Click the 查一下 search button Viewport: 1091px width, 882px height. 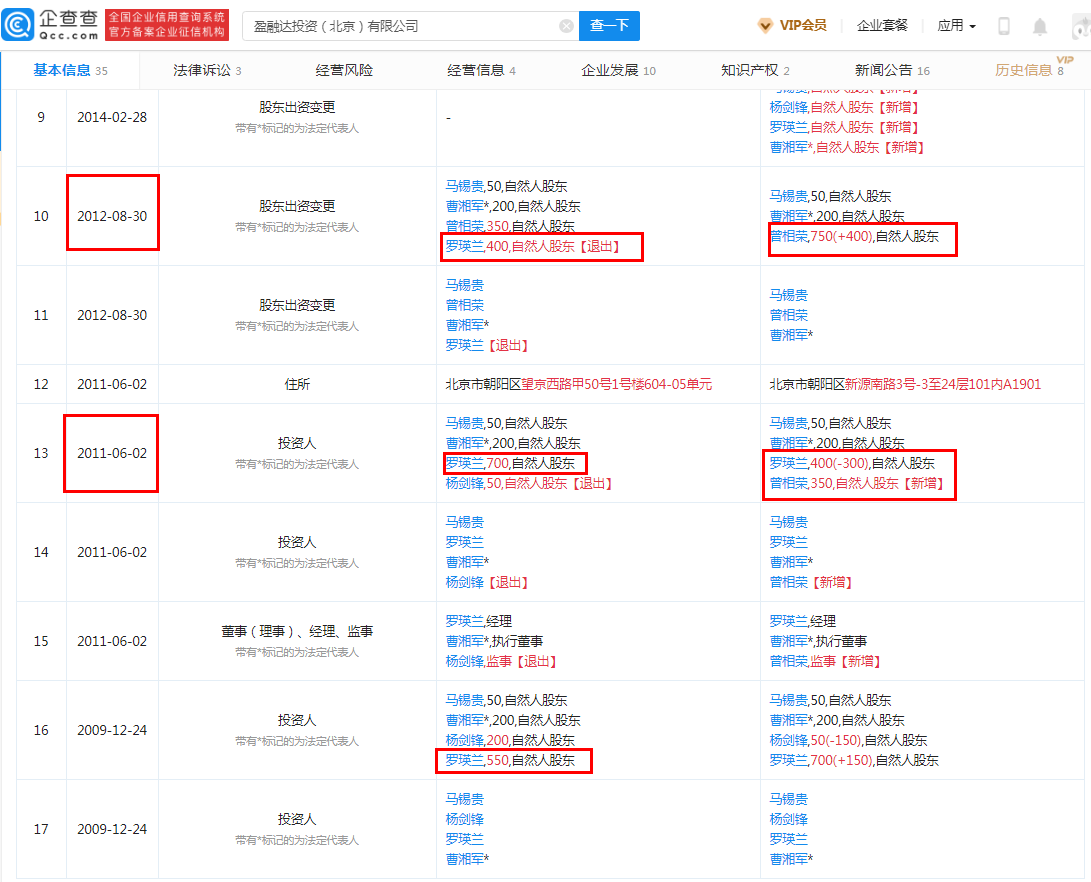[609, 24]
